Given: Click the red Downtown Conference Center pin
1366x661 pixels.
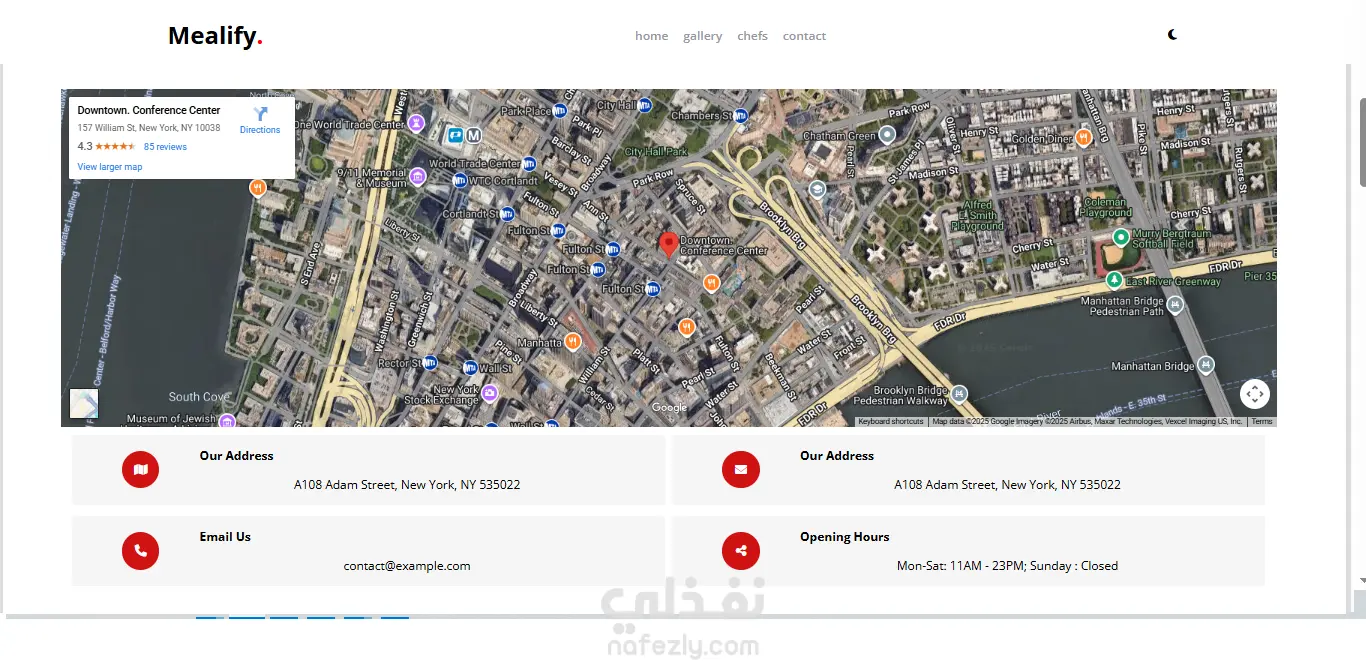Looking at the screenshot, I should click(x=668, y=244).
